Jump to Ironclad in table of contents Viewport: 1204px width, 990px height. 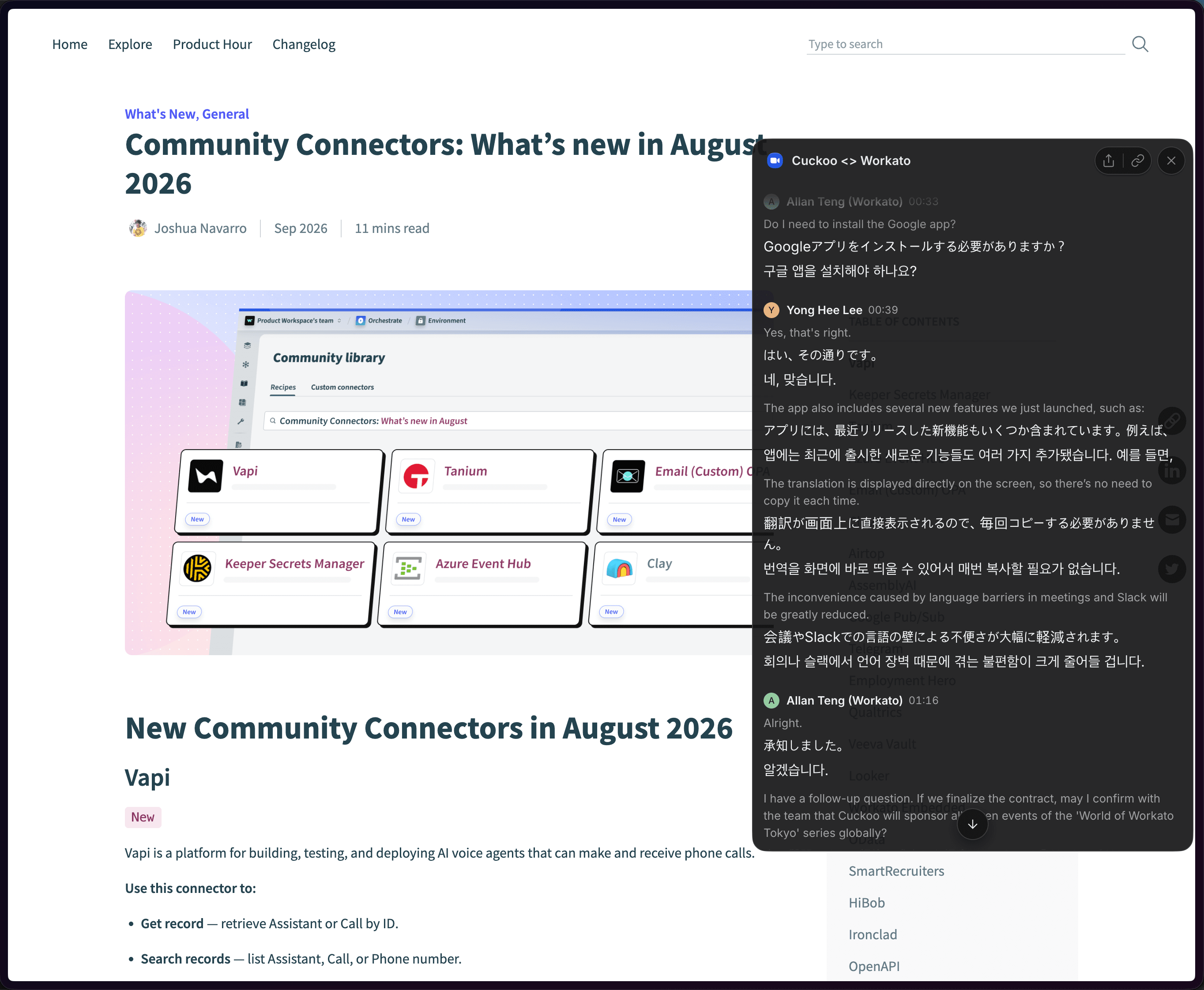pyautogui.click(x=873, y=934)
